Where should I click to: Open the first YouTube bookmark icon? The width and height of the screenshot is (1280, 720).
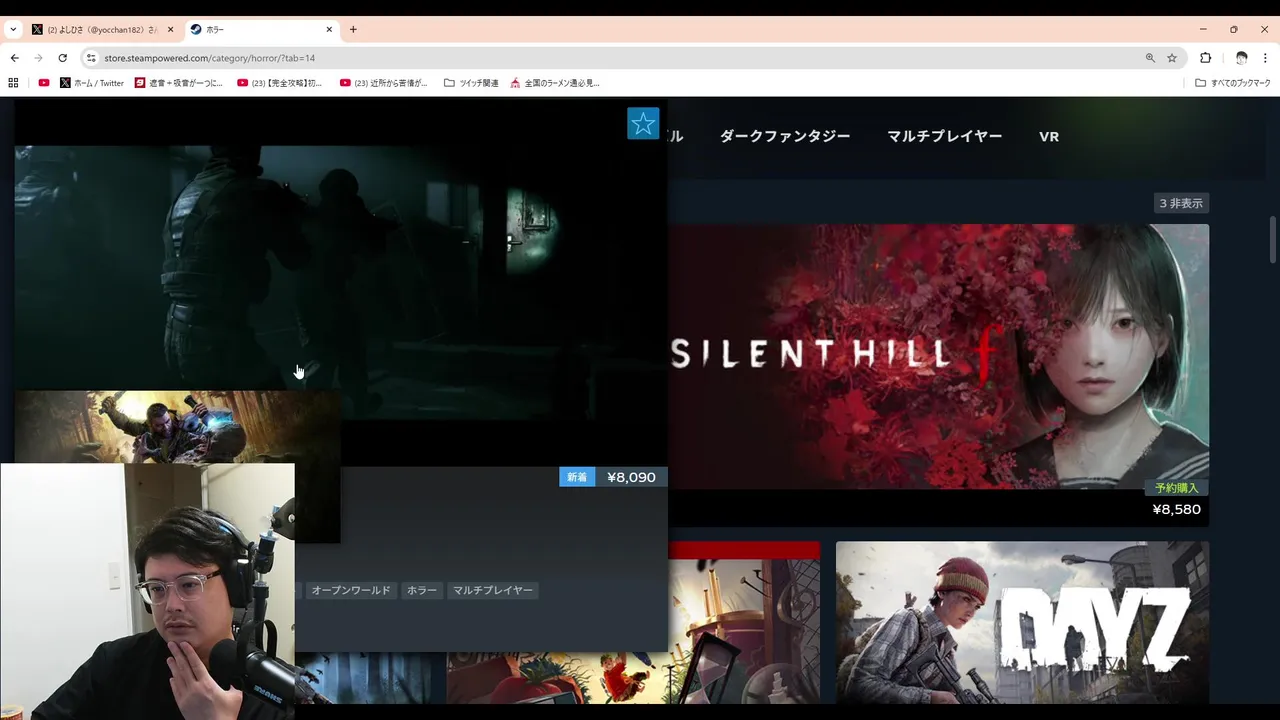[43, 83]
